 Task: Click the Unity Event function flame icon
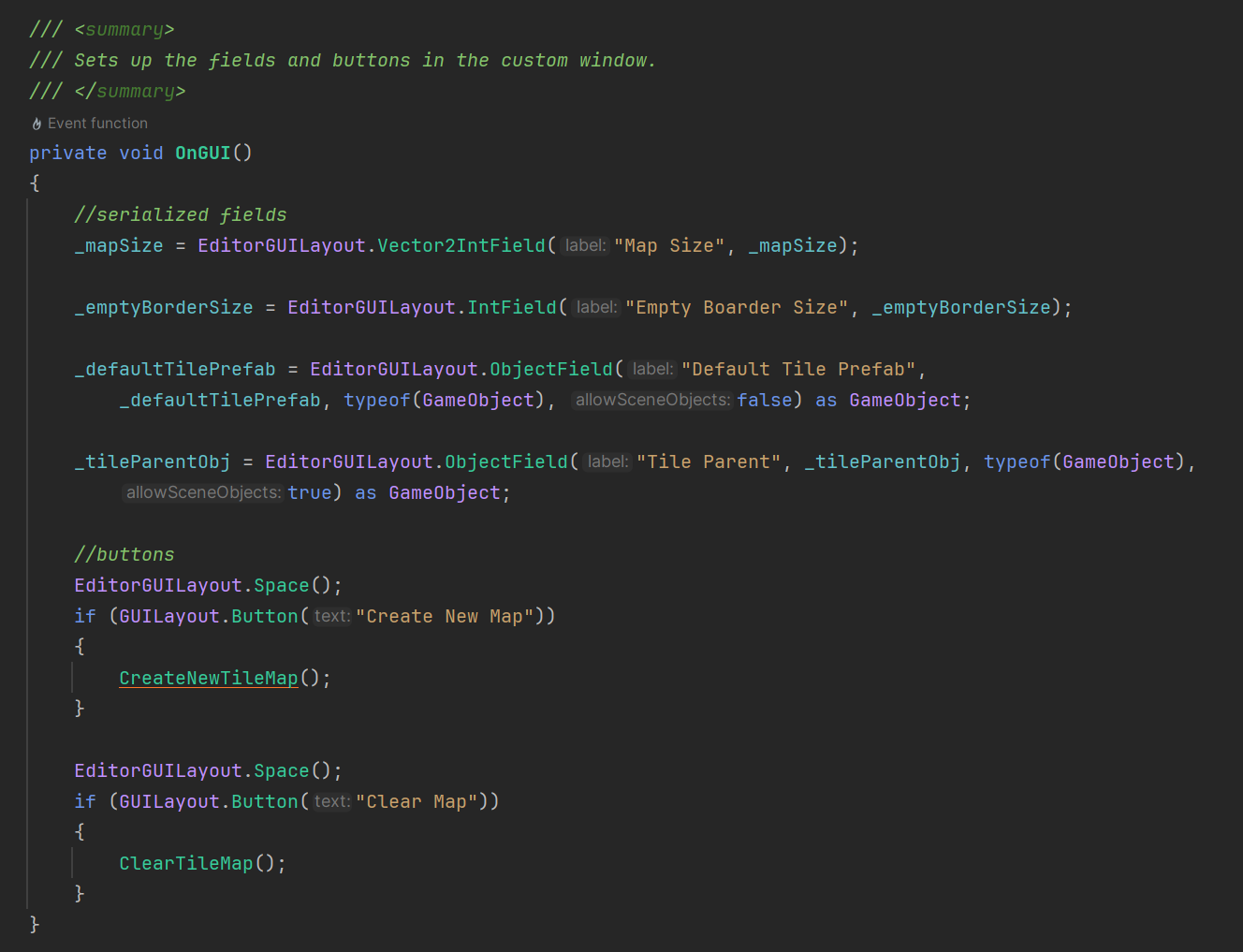click(x=37, y=123)
